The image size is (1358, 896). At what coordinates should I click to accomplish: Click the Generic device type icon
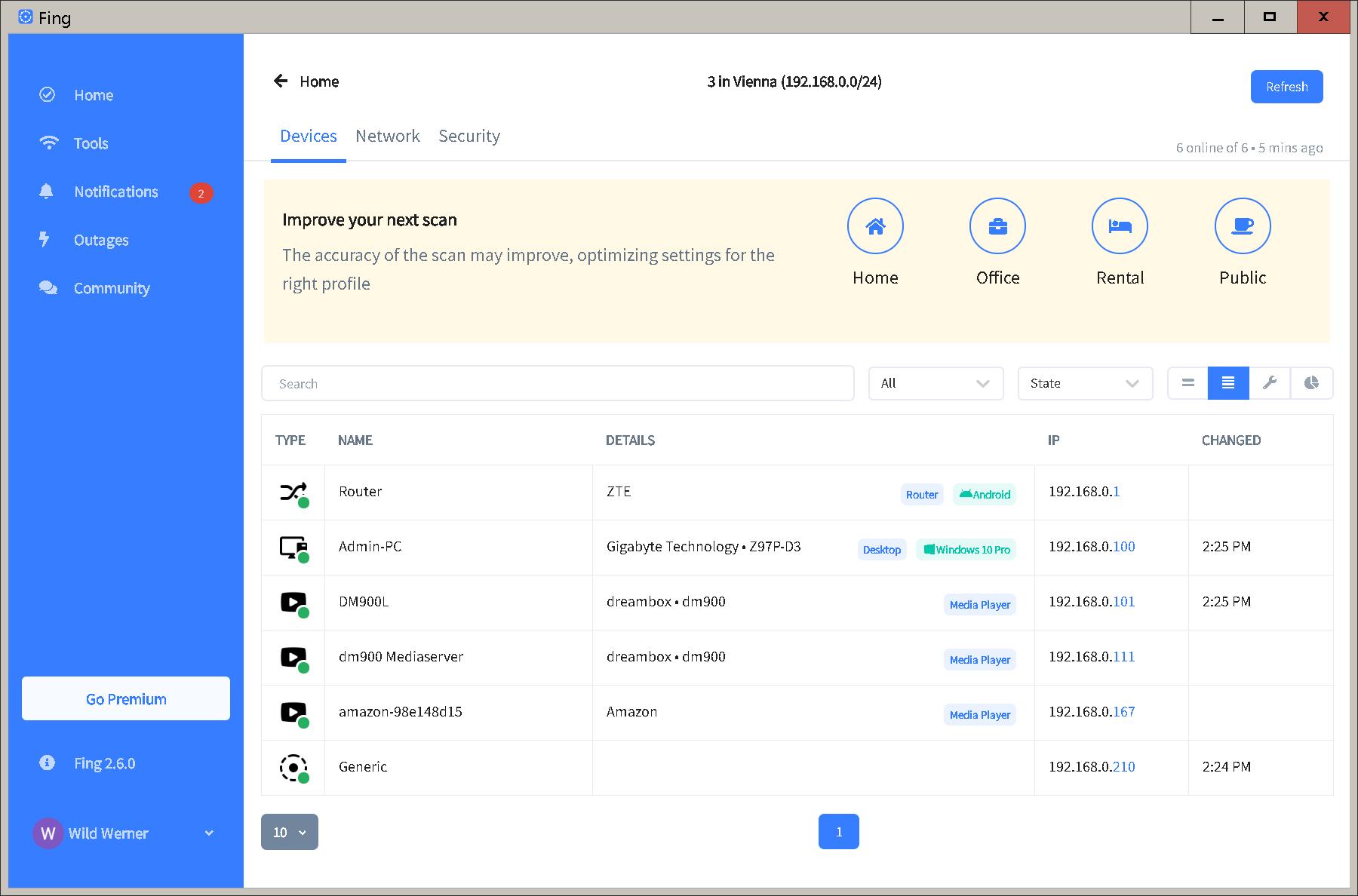coord(293,768)
